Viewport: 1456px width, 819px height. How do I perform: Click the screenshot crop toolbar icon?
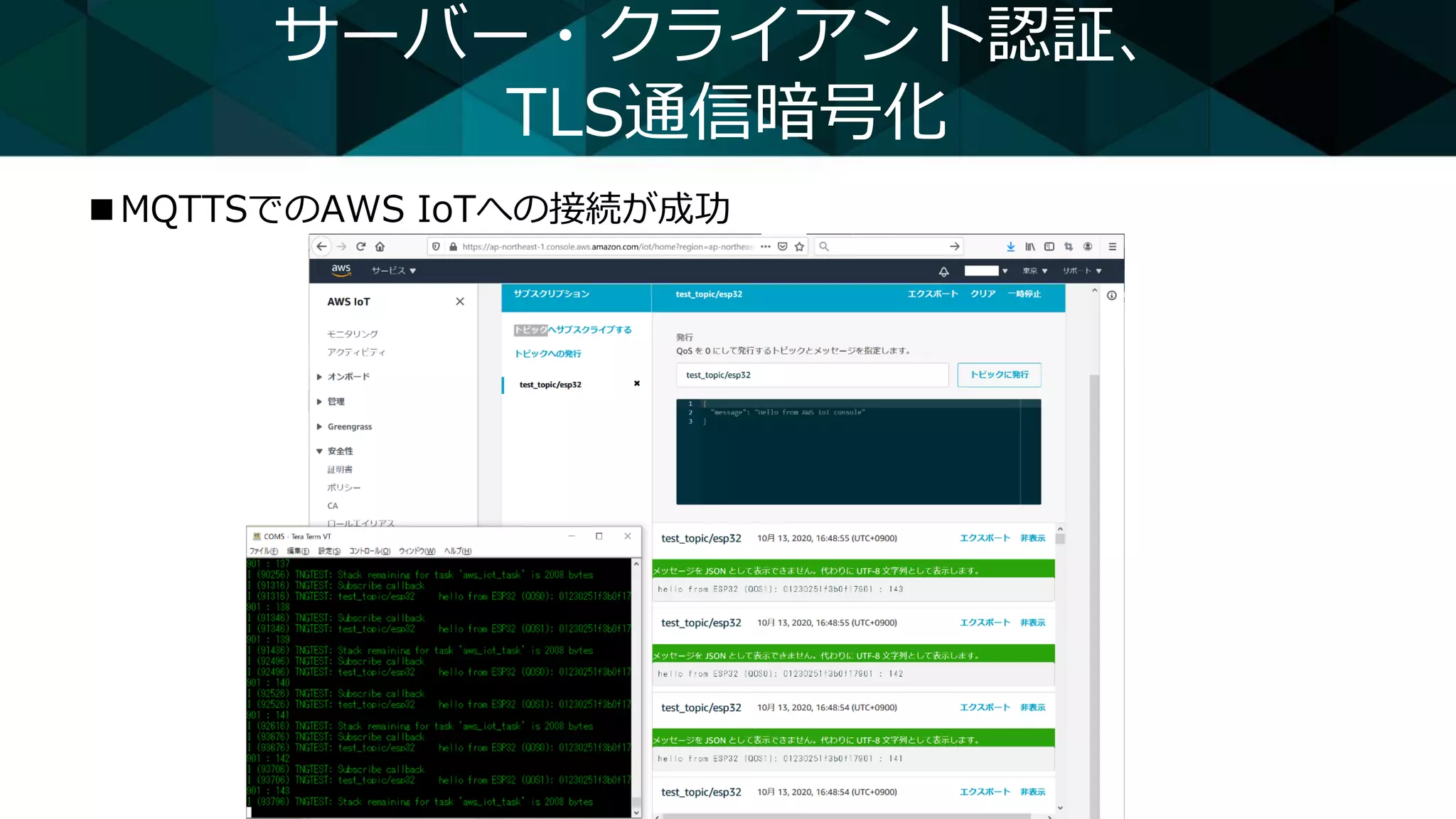[x=1069, y=247]
